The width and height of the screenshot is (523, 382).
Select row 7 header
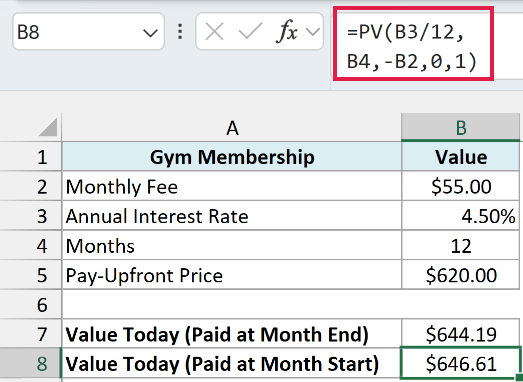tap(31, 334)
